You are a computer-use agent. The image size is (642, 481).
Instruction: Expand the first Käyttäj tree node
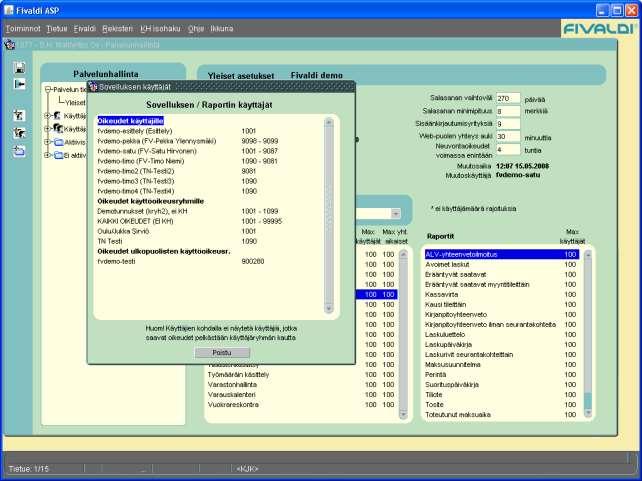[47, 116]
